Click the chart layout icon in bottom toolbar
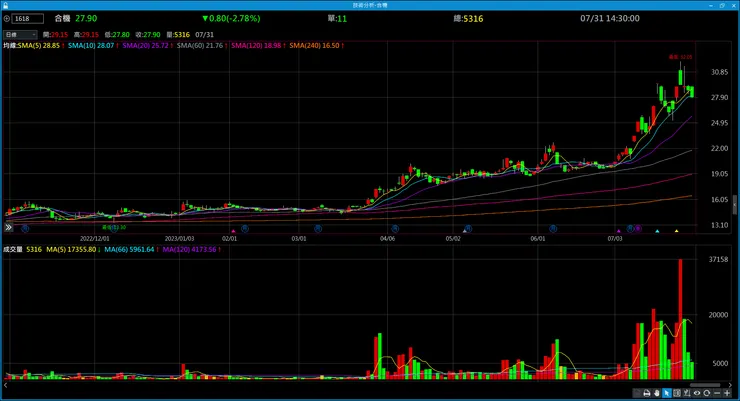This screenshot has width=740, height=401. click(x=677, y=393)
